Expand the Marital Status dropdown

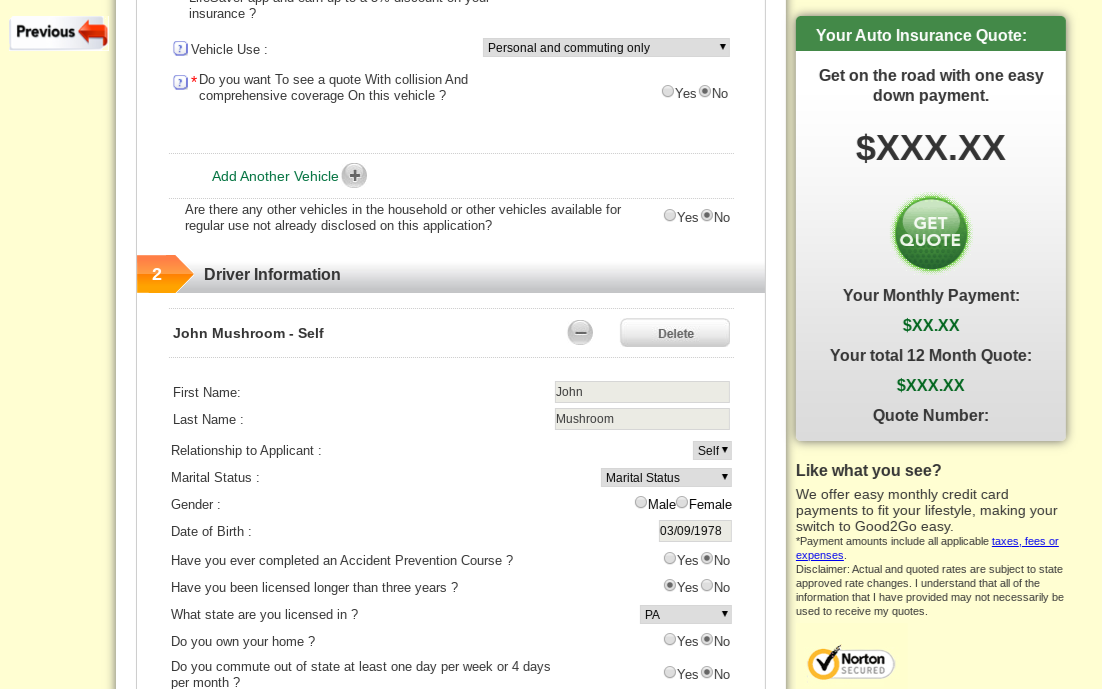[666, 477]
